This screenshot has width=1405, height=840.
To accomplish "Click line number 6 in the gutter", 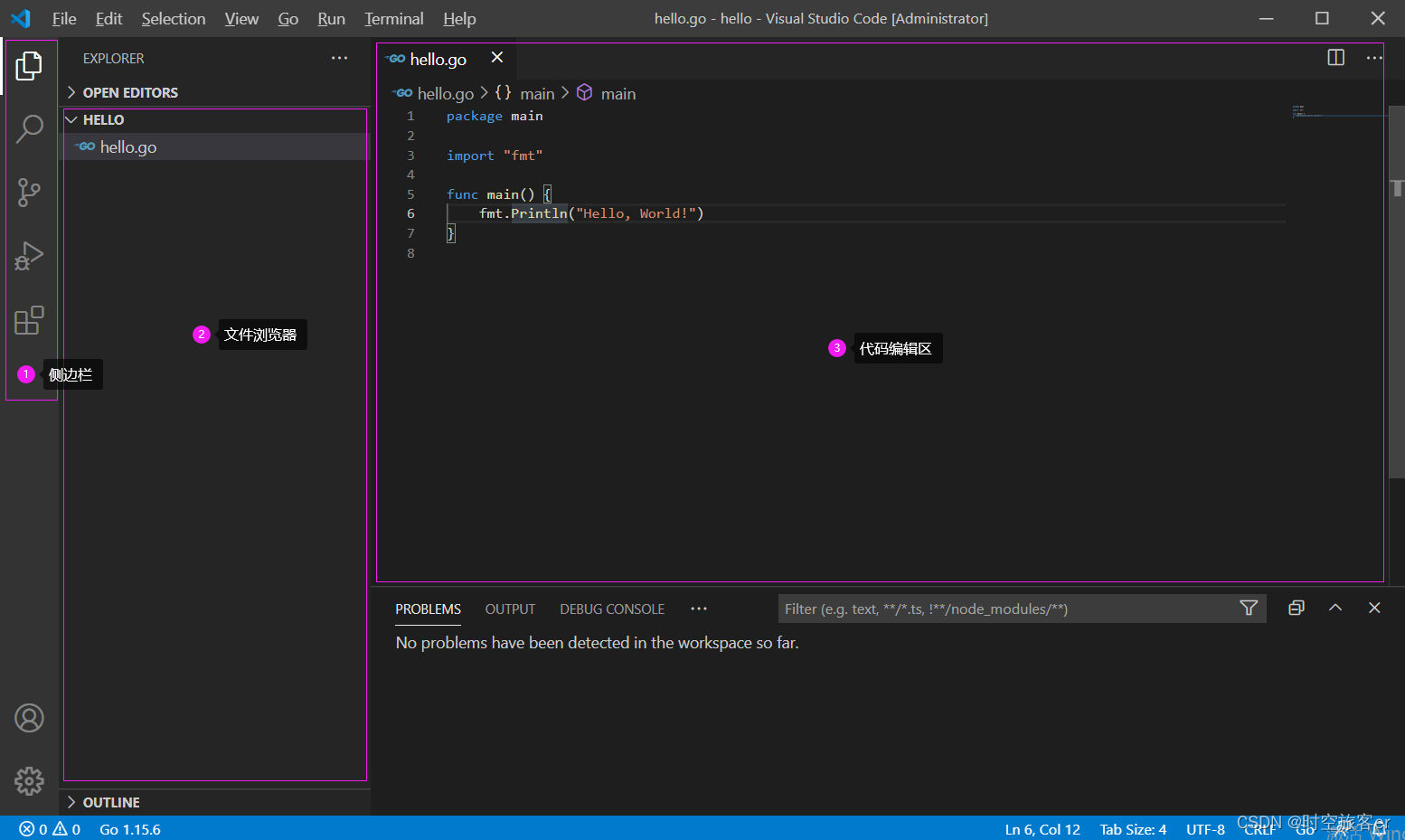I will click(410, 213).
